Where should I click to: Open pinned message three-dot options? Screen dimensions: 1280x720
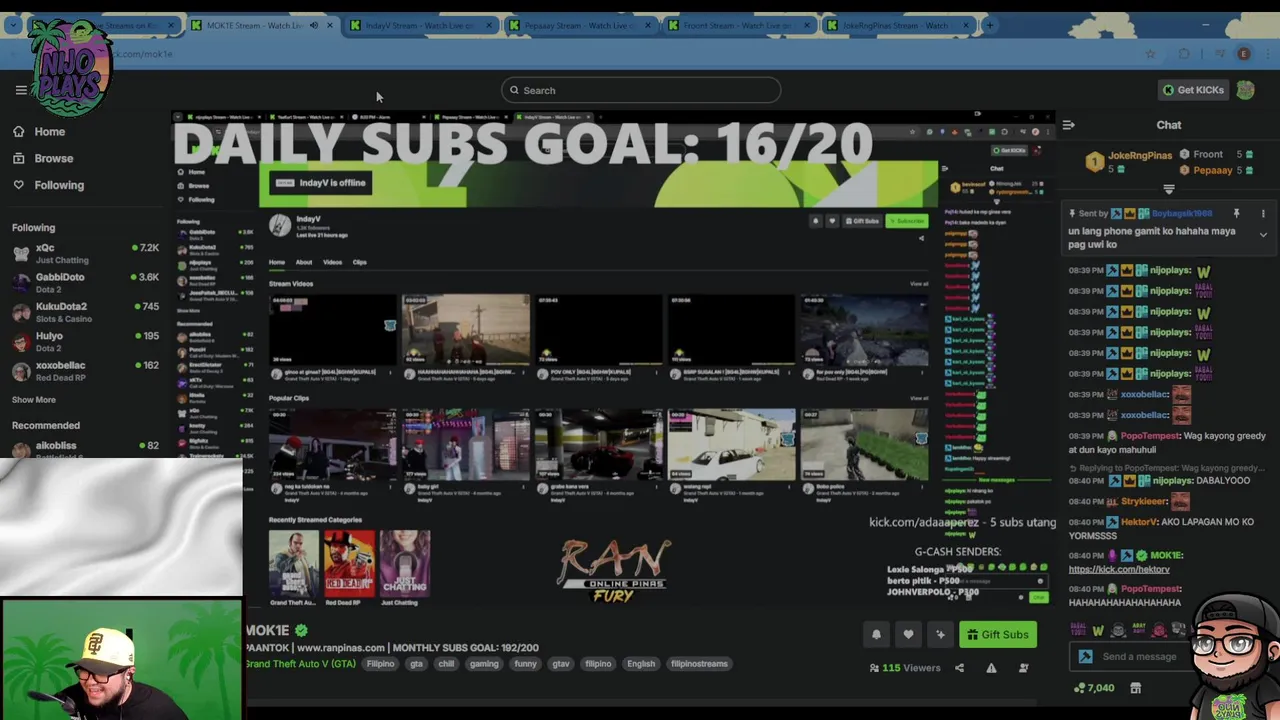tap(1263, 214)
